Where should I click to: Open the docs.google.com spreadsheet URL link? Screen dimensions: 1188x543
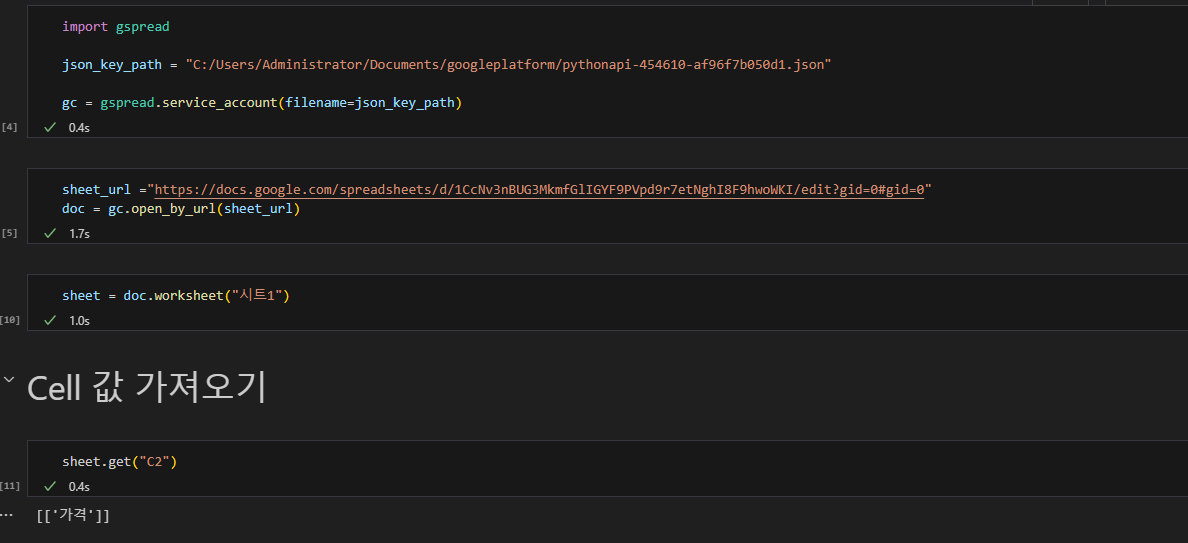[539, 189]
